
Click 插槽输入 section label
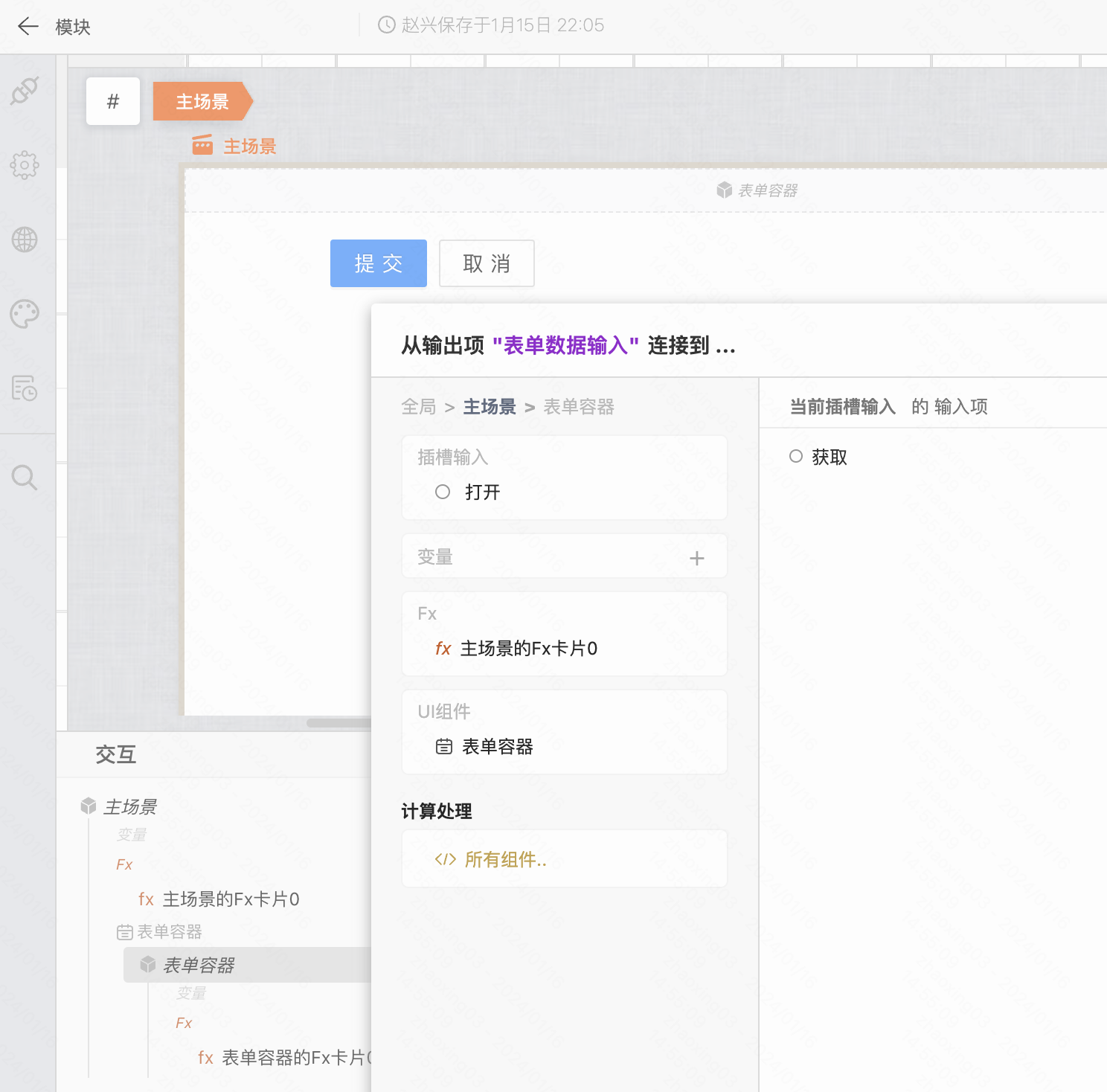(x=452, y=457)
